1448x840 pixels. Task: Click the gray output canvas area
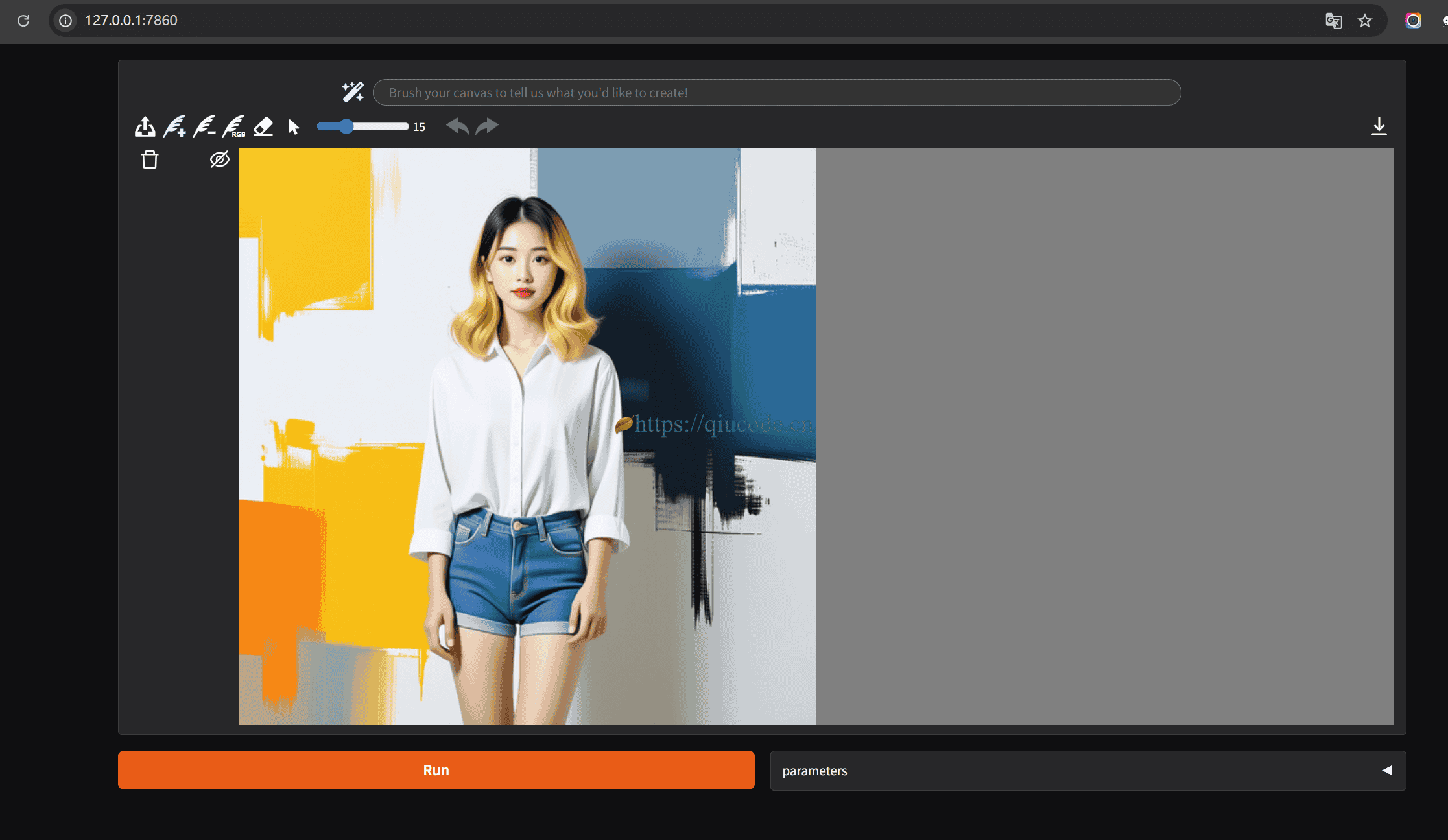1105,436
